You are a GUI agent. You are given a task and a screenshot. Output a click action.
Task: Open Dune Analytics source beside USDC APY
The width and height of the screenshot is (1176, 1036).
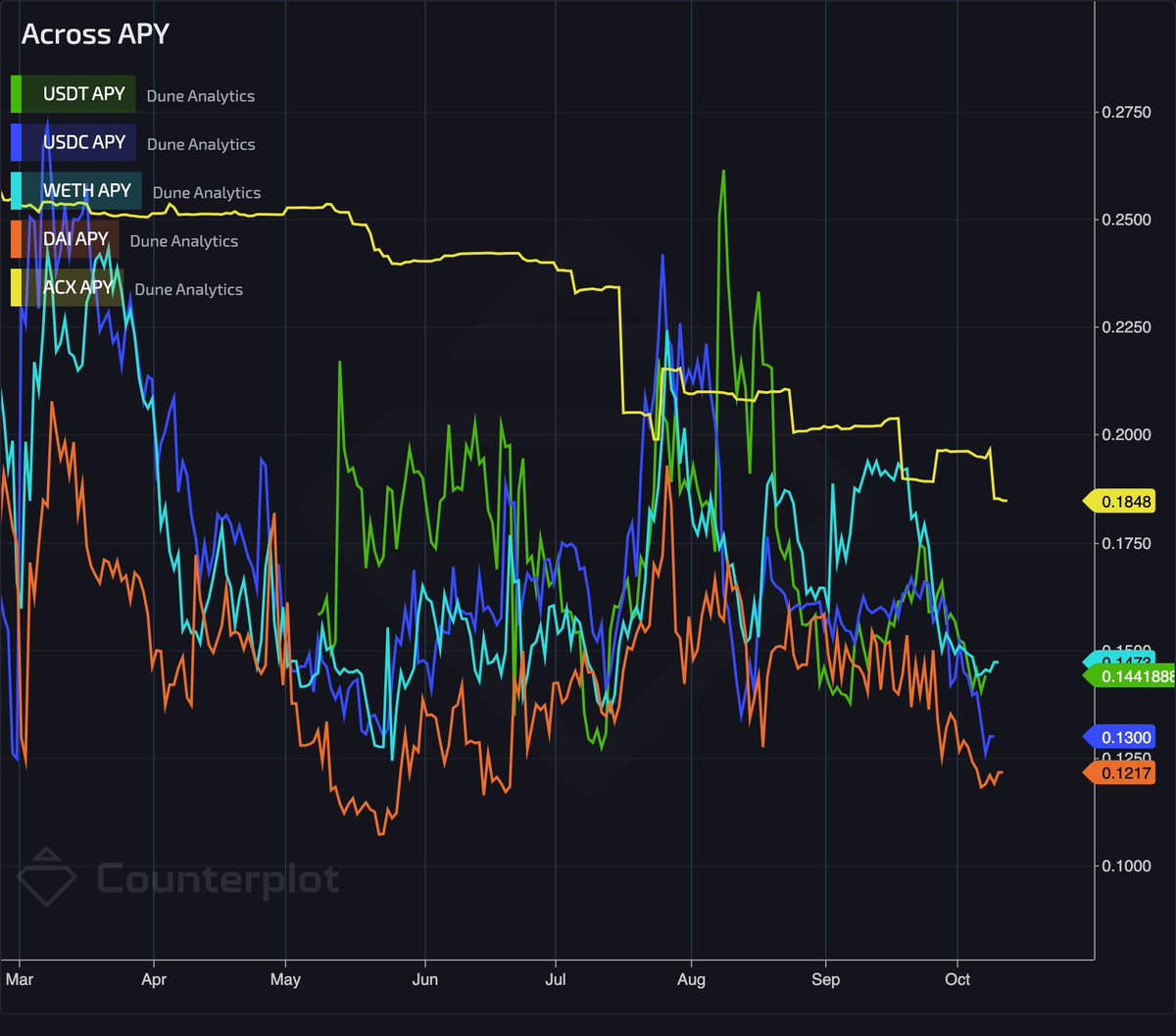pos(201,144)
